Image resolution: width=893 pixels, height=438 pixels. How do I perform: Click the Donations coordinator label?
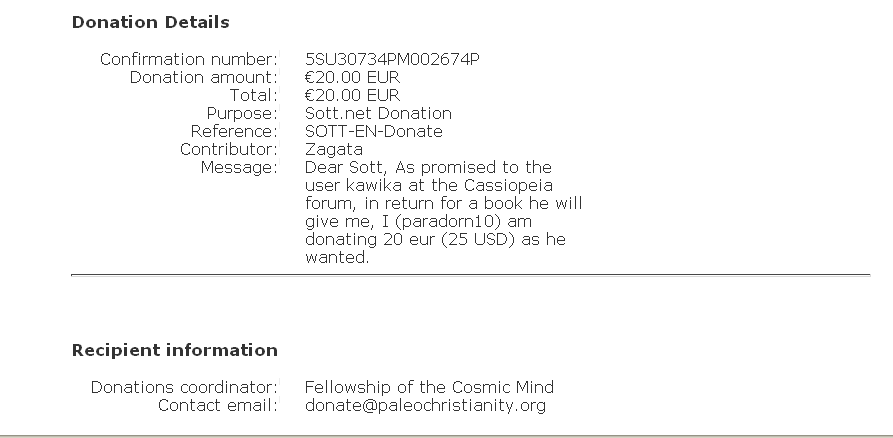click(x=184, y=387)
